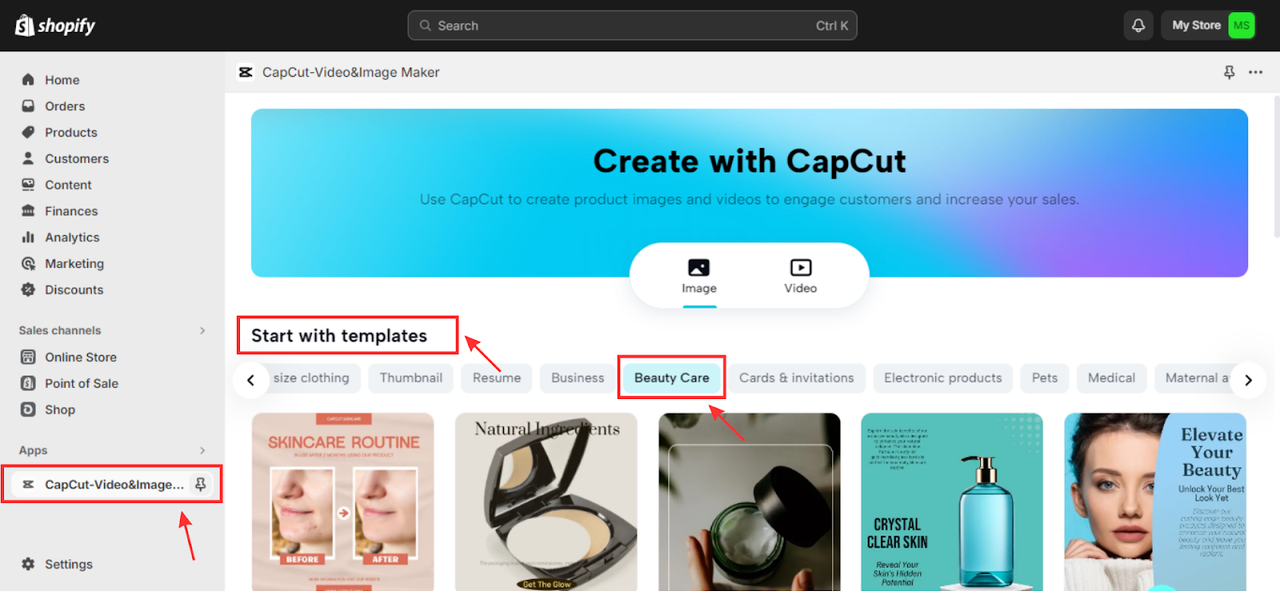This screenshot has width=1280, height=595.
Task: Click the Search input field
Action: point(632,26)
